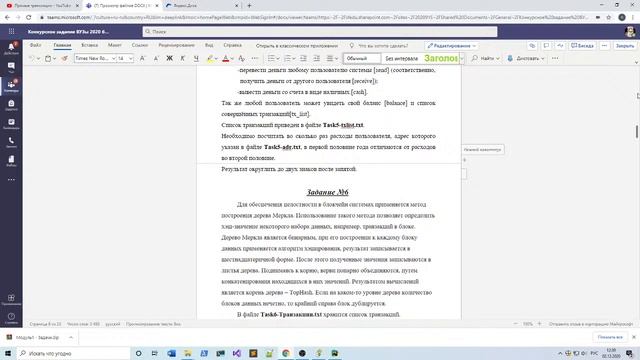
Task: Click the Показать все downloads button
Action: [x=610, y=337]
